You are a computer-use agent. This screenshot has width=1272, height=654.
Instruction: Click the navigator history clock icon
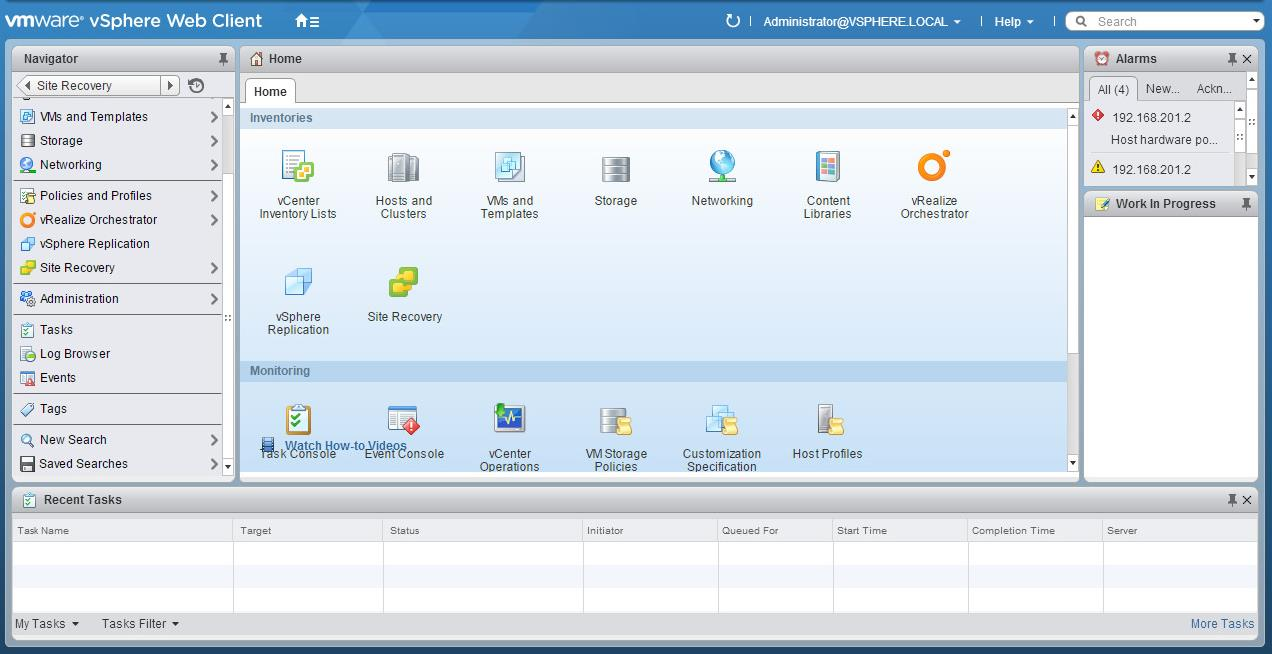coord(196,86)
